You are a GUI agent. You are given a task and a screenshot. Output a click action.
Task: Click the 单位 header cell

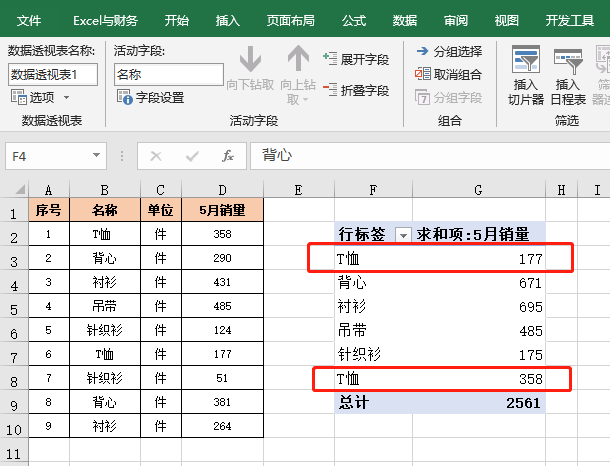click(161, 210)
